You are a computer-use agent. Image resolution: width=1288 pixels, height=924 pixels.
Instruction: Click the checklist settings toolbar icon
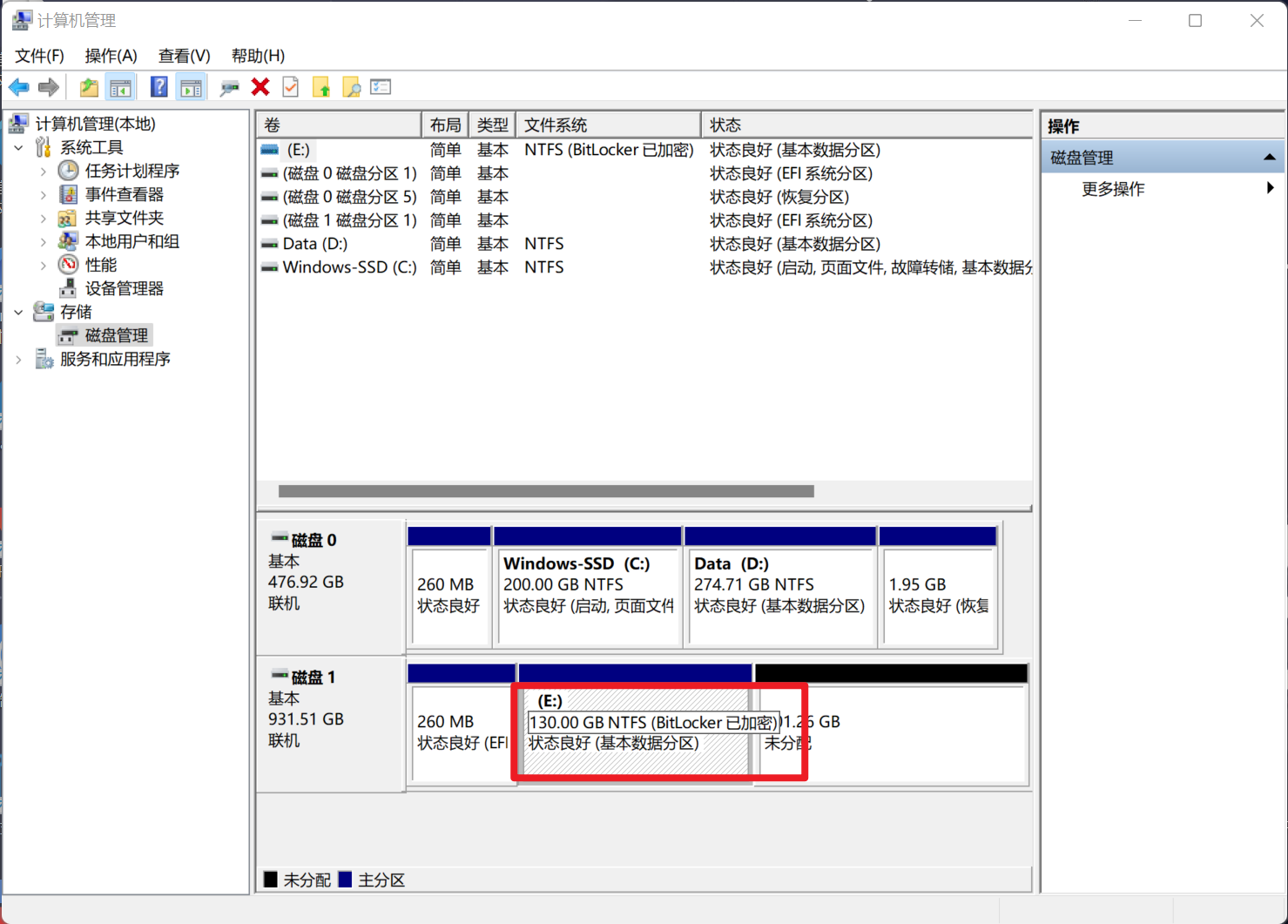point(381,87)
